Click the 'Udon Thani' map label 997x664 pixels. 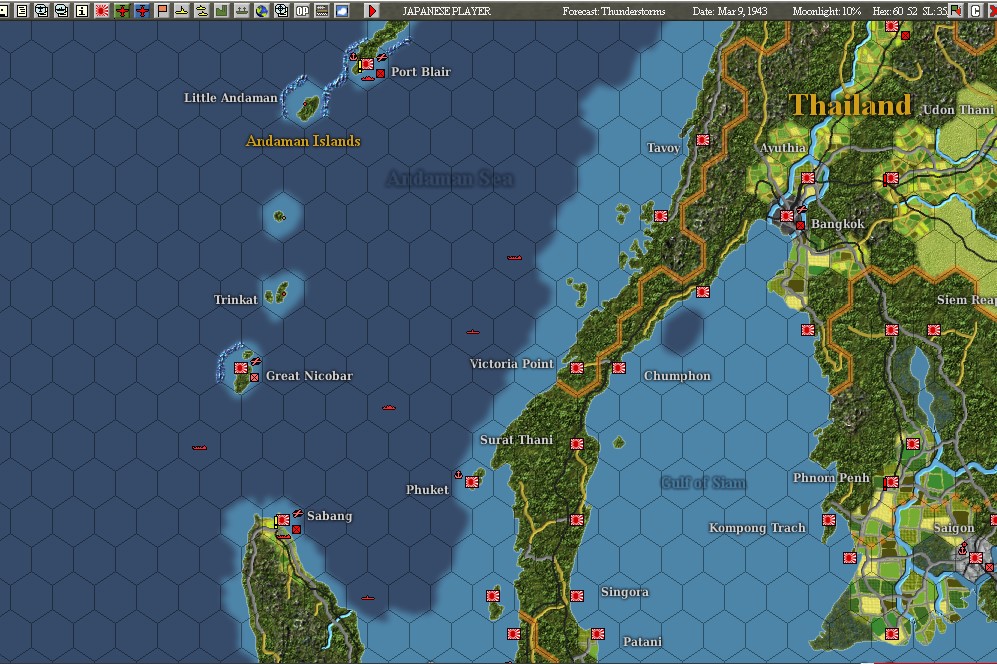[958, 109]
